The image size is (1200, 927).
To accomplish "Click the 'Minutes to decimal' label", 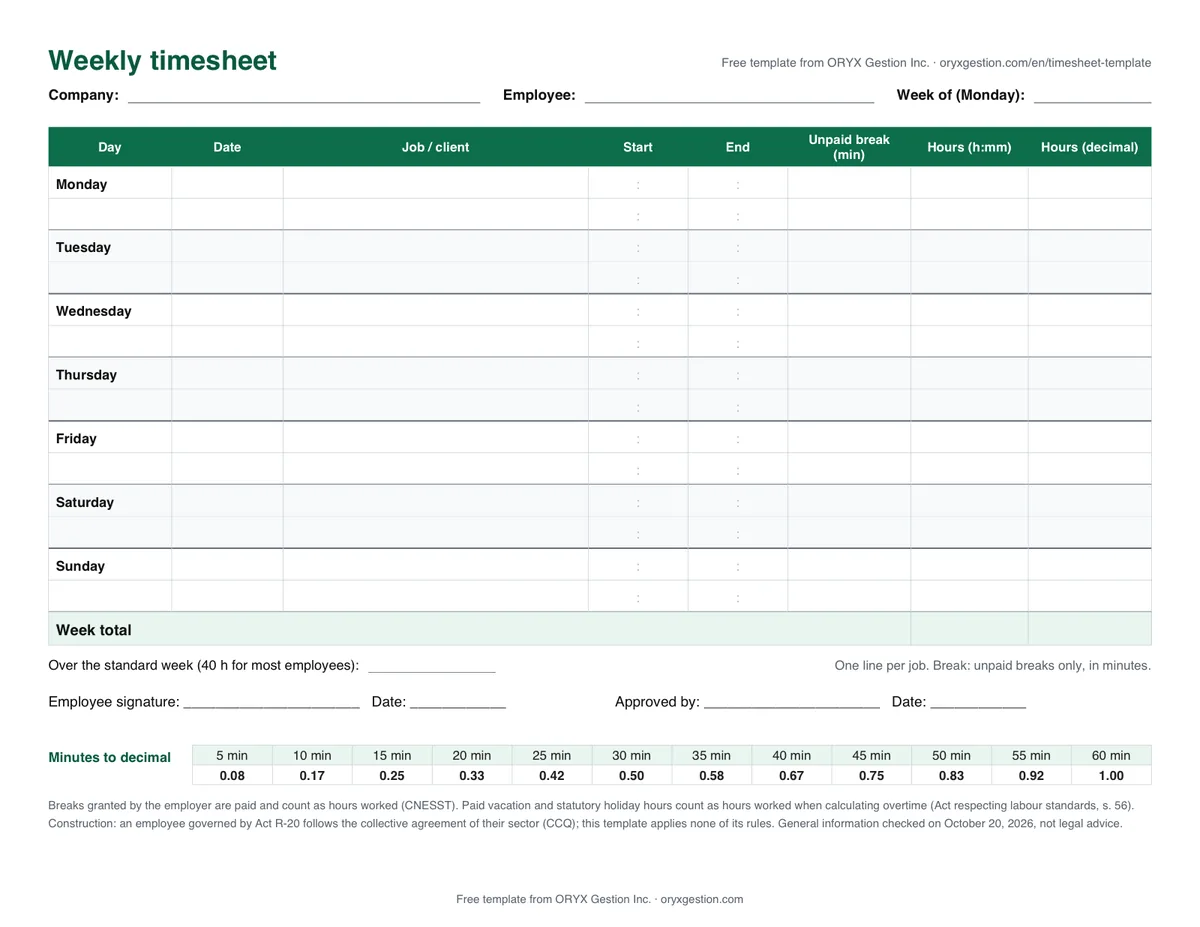I will 110,758.
